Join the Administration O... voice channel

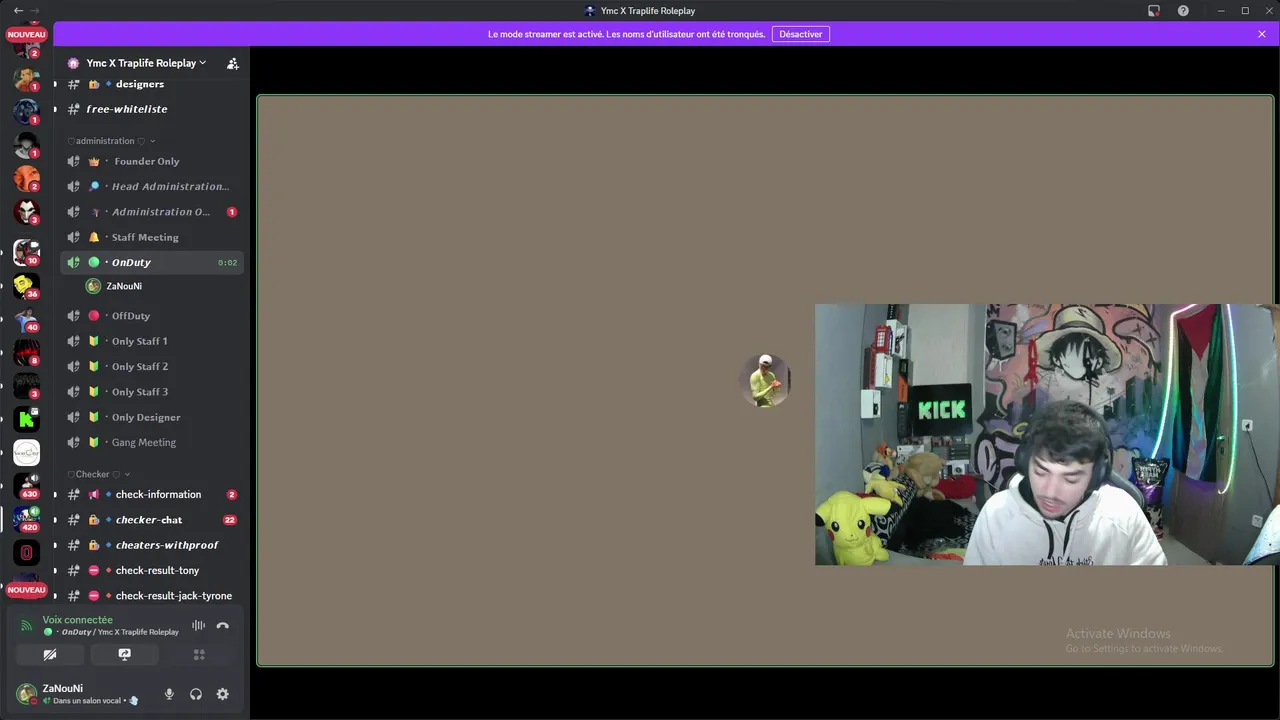point(151,212)
